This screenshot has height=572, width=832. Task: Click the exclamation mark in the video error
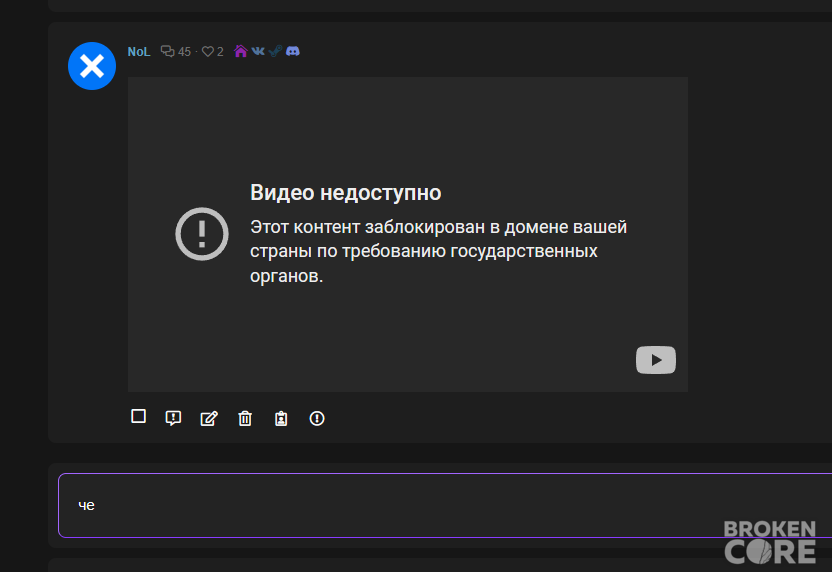(x=202, y=234)
